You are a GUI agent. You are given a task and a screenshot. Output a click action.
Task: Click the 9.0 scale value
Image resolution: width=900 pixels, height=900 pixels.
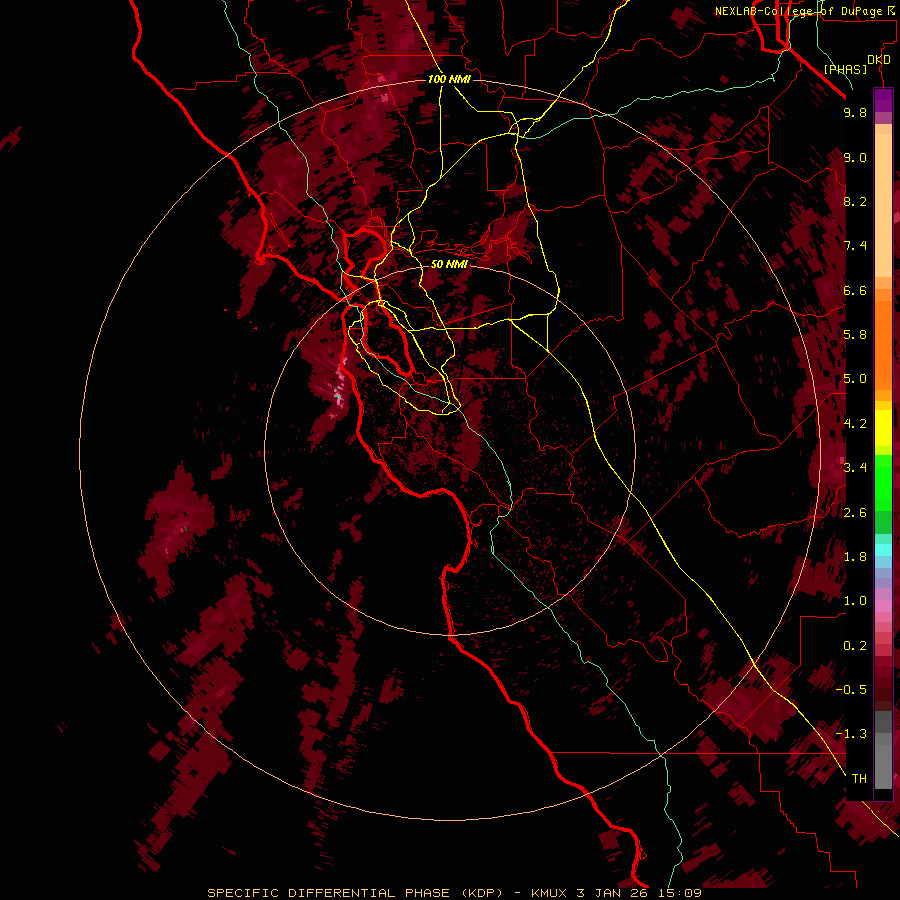coord(855,157)
